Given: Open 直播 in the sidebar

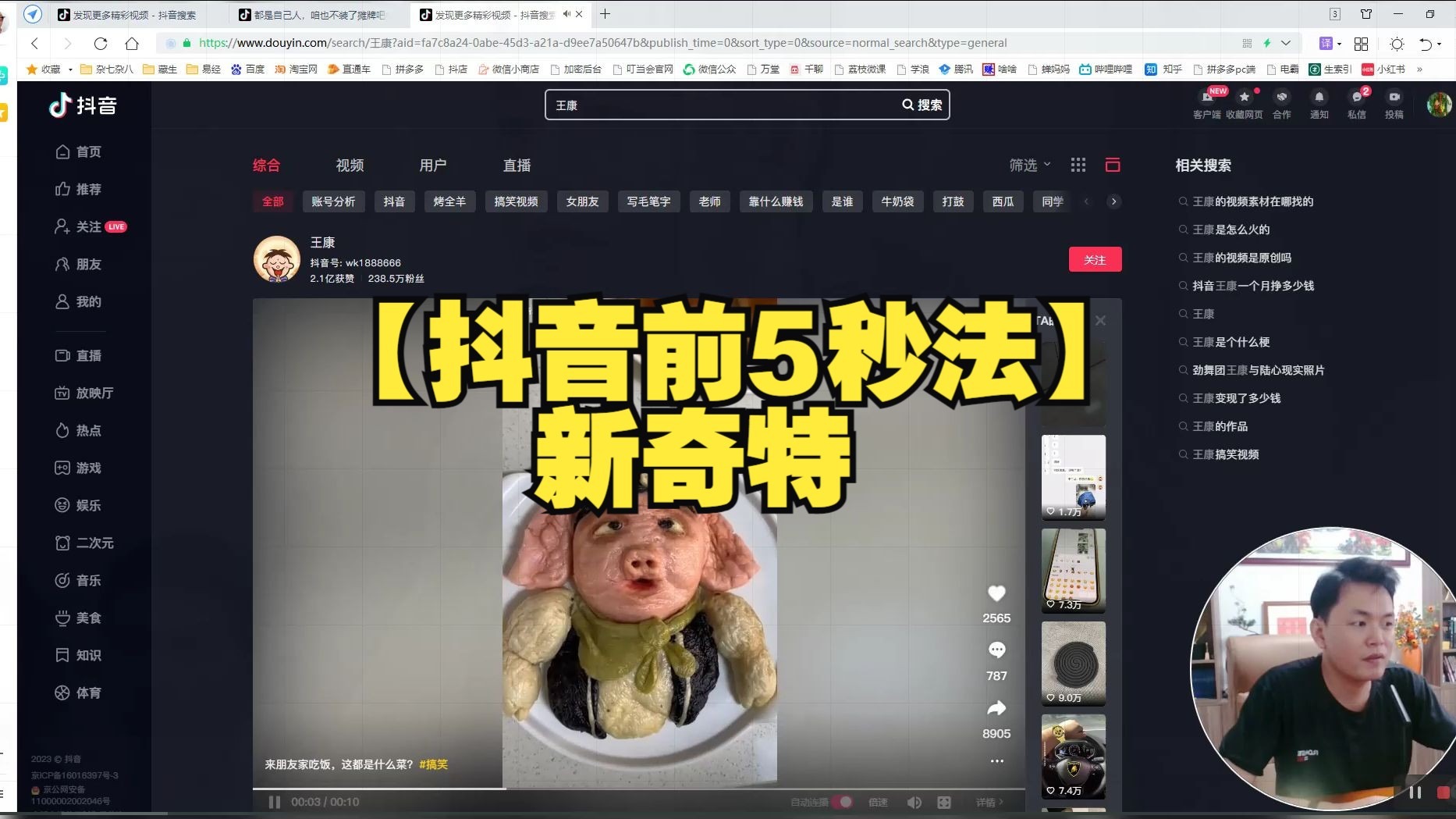Looking at the screenshot, I should (x=78, y=355).
